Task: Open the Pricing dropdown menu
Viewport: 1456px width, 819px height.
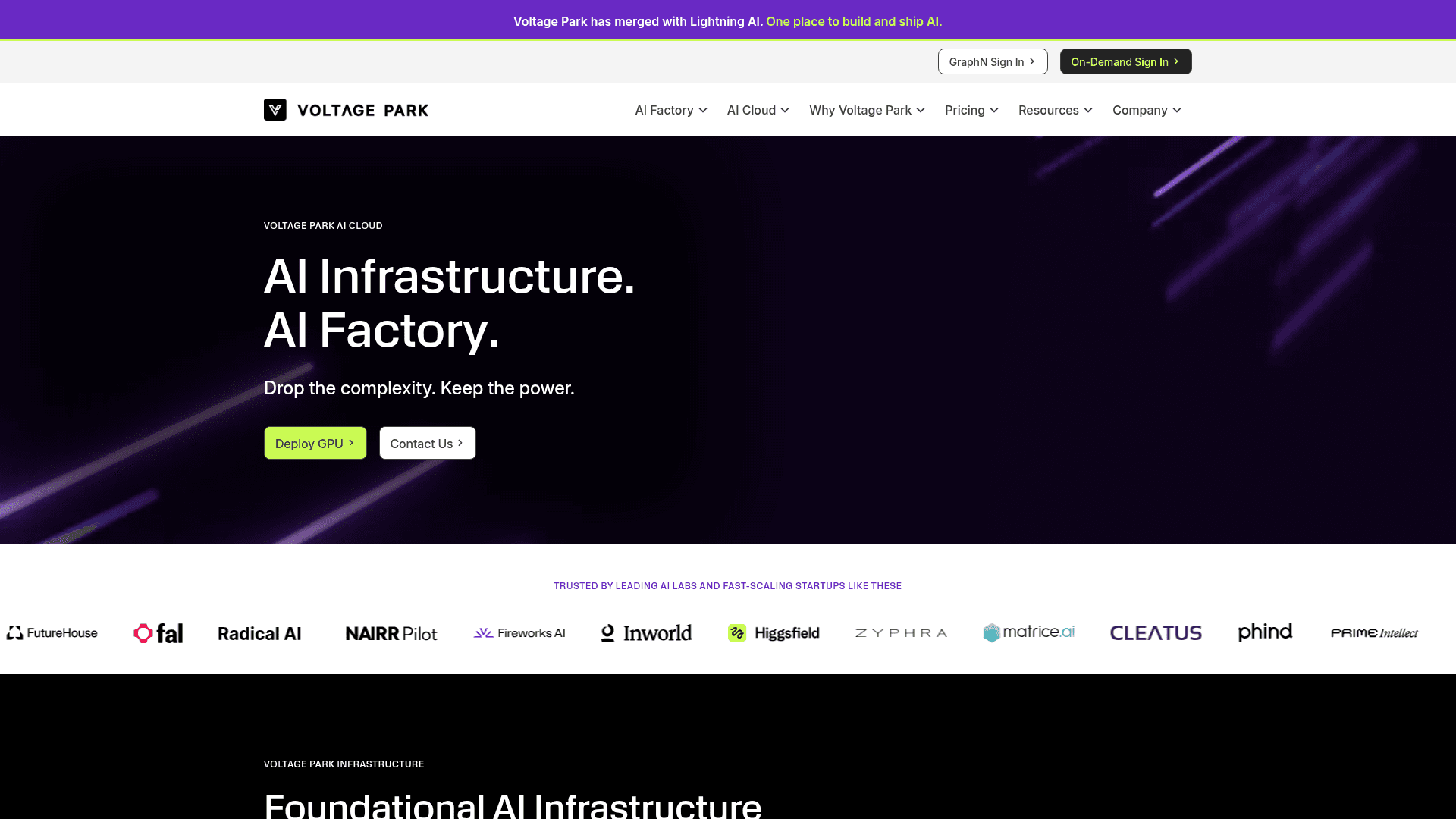Action: 971,110
